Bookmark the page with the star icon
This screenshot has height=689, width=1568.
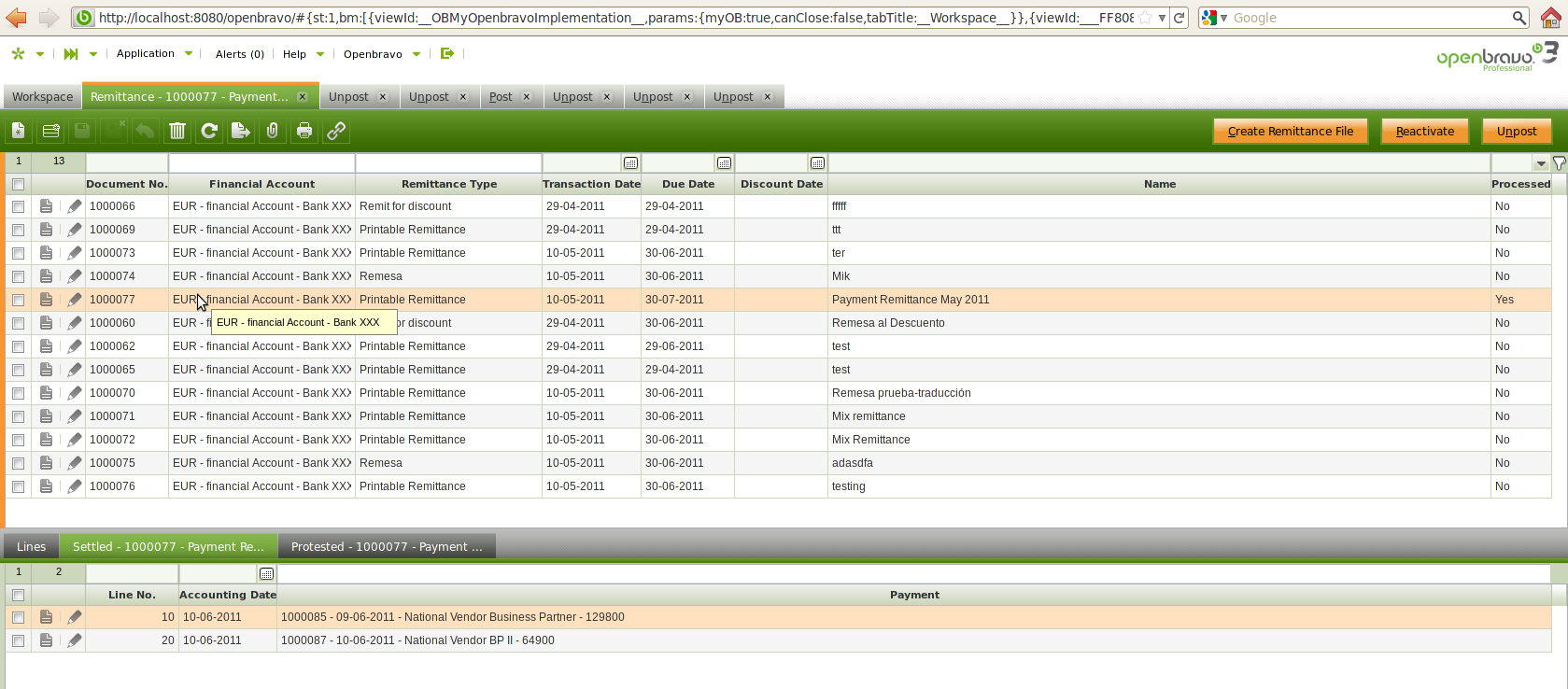[x=1145, y=18]
